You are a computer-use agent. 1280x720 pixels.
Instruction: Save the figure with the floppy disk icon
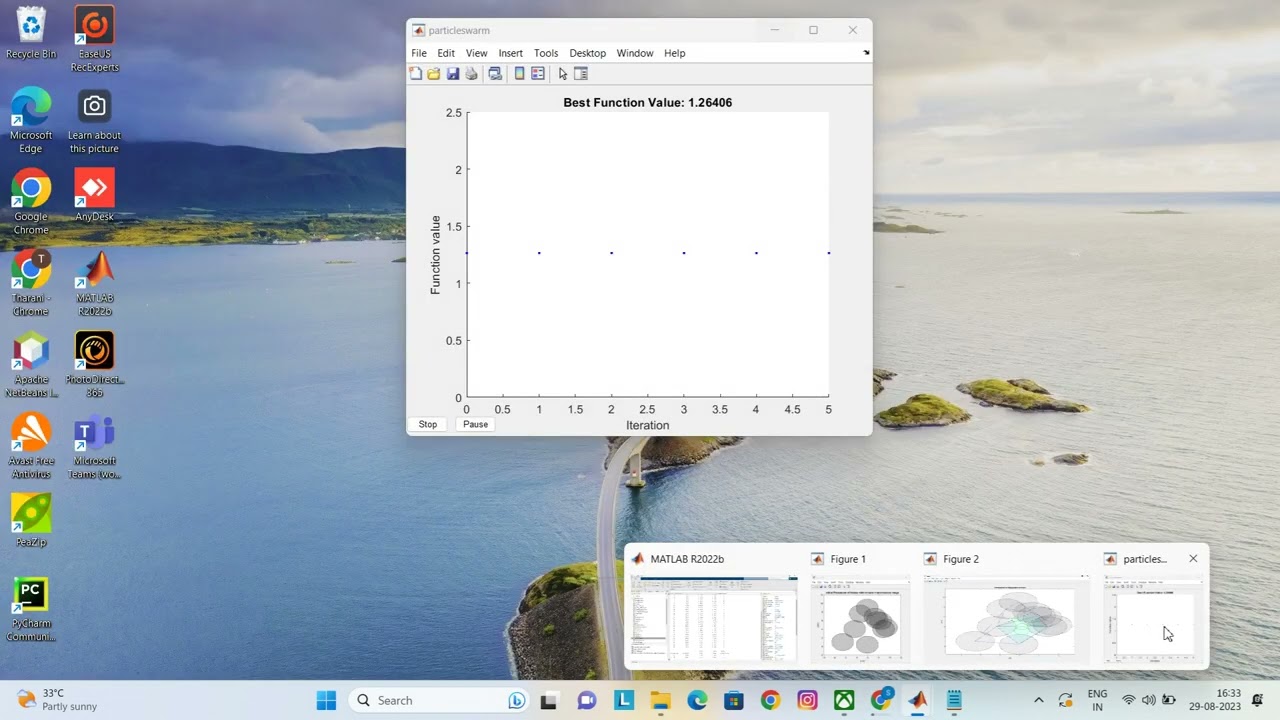pyautogui.click(x=453, y=74)
